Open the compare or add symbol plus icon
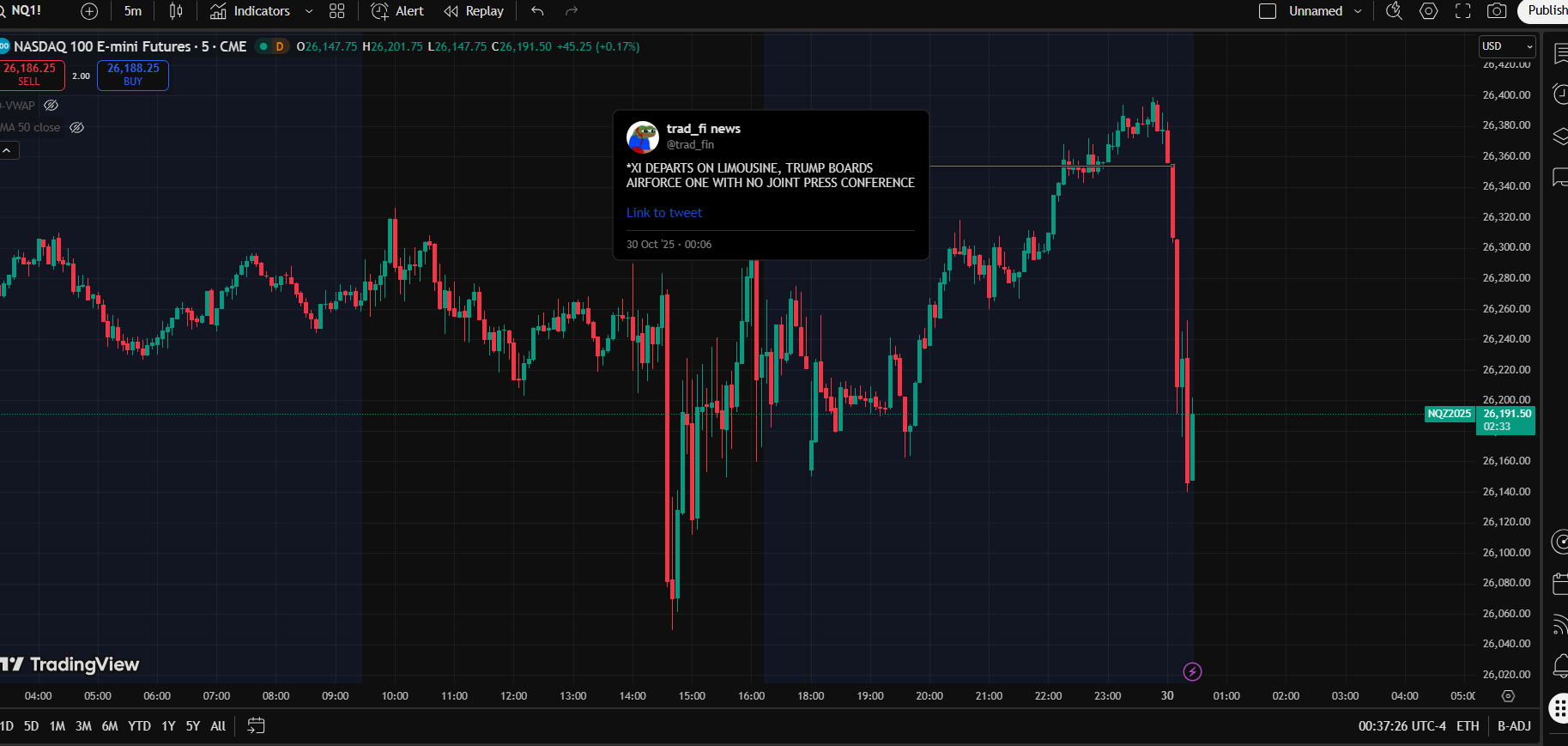This screenshot has width=1568, height=746. (89, 11)
